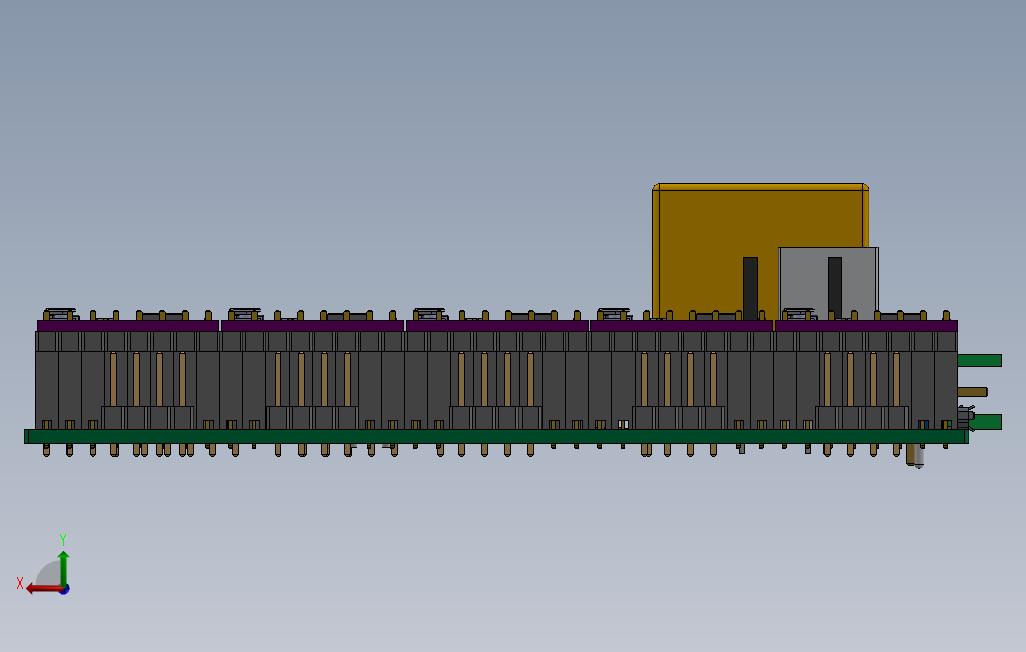Image resolution: width=1026 pixels, height=652 pixels.
Task: Select the red X axis arrow
Action: coord(44,589)
